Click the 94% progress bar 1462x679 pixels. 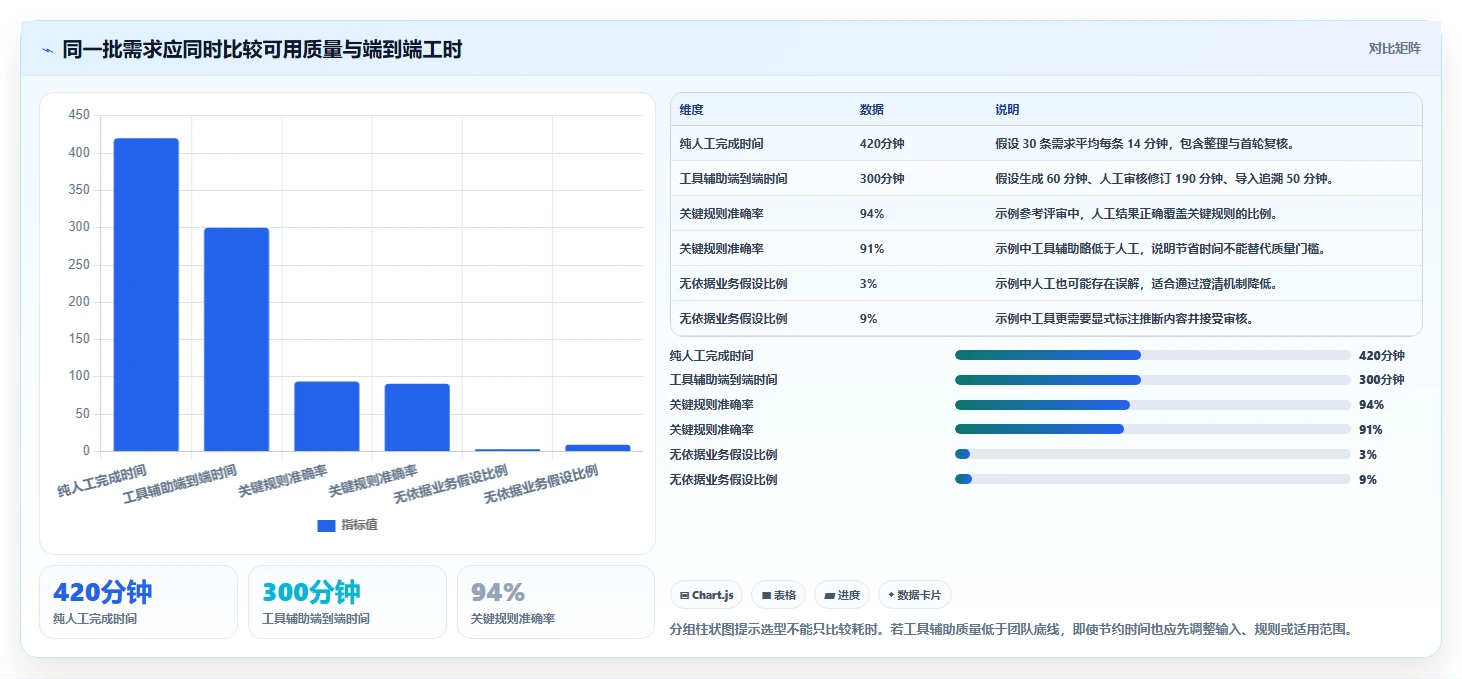[x=1153, y=405]
